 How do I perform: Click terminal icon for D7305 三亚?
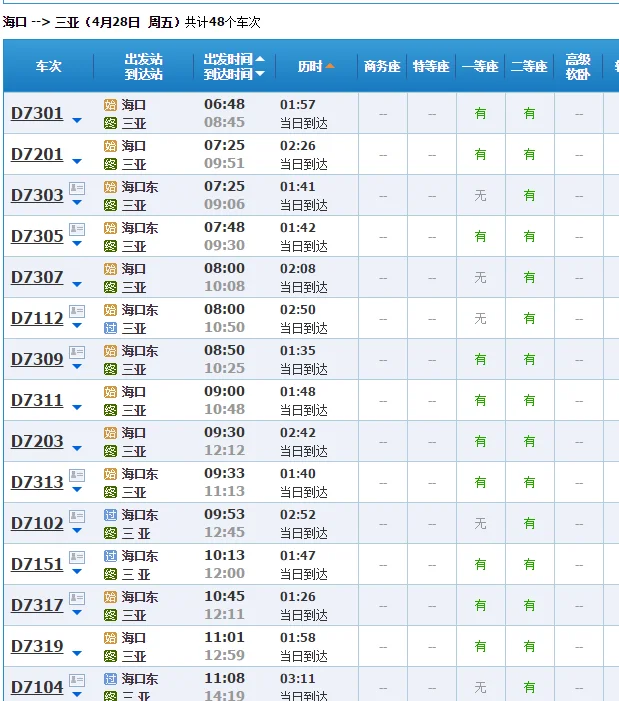[x=110, y=246]
